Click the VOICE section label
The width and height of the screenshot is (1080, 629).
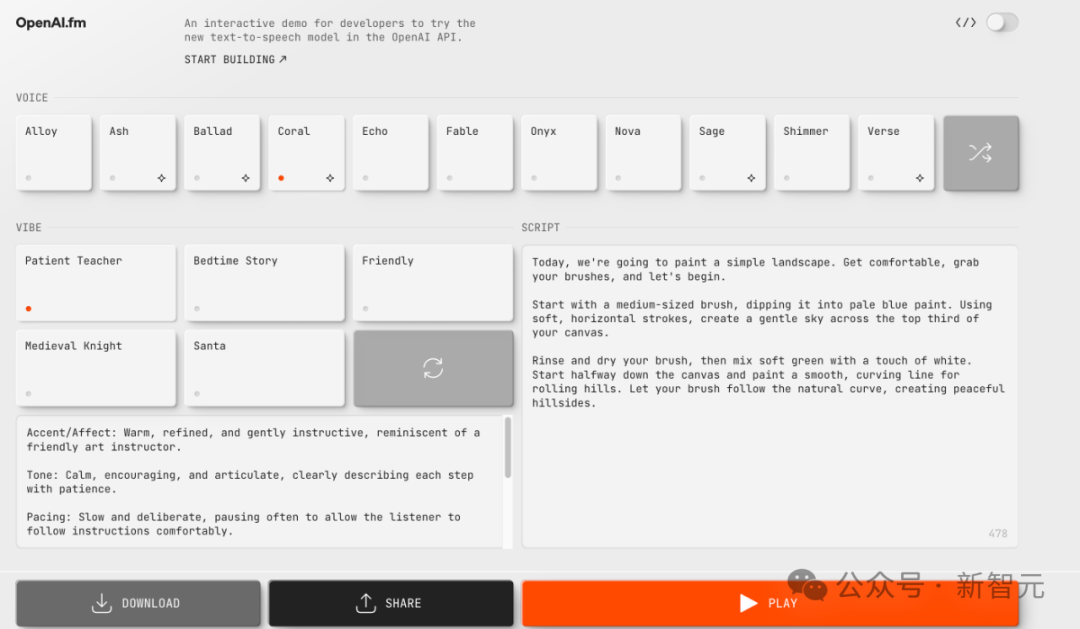[x=32, y=98]
